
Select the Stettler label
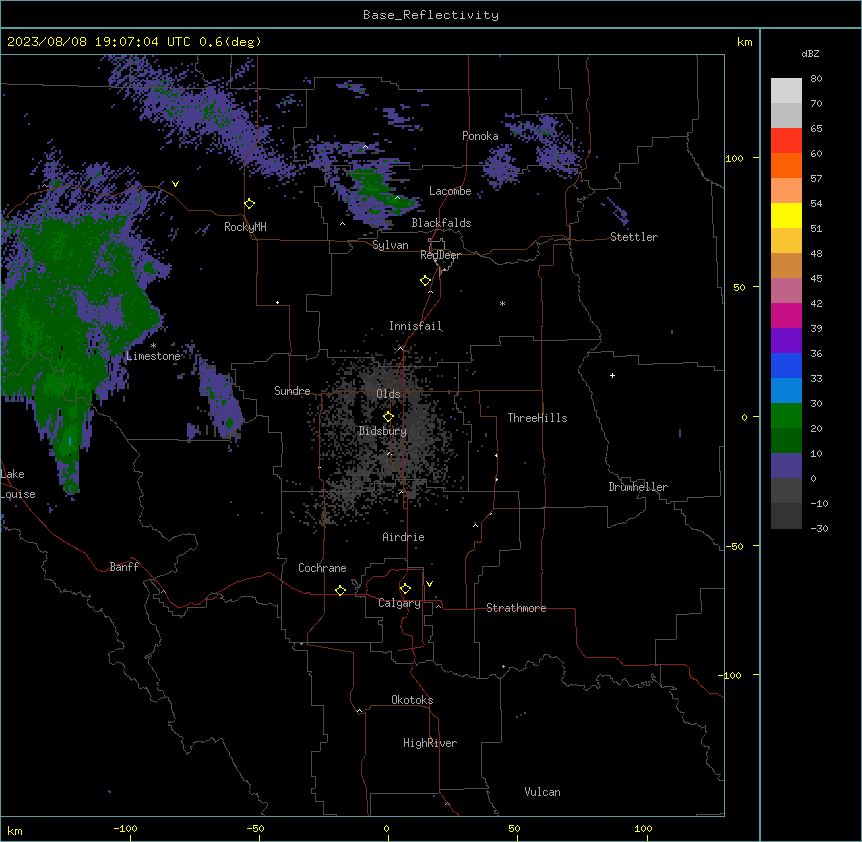(634, 237)
